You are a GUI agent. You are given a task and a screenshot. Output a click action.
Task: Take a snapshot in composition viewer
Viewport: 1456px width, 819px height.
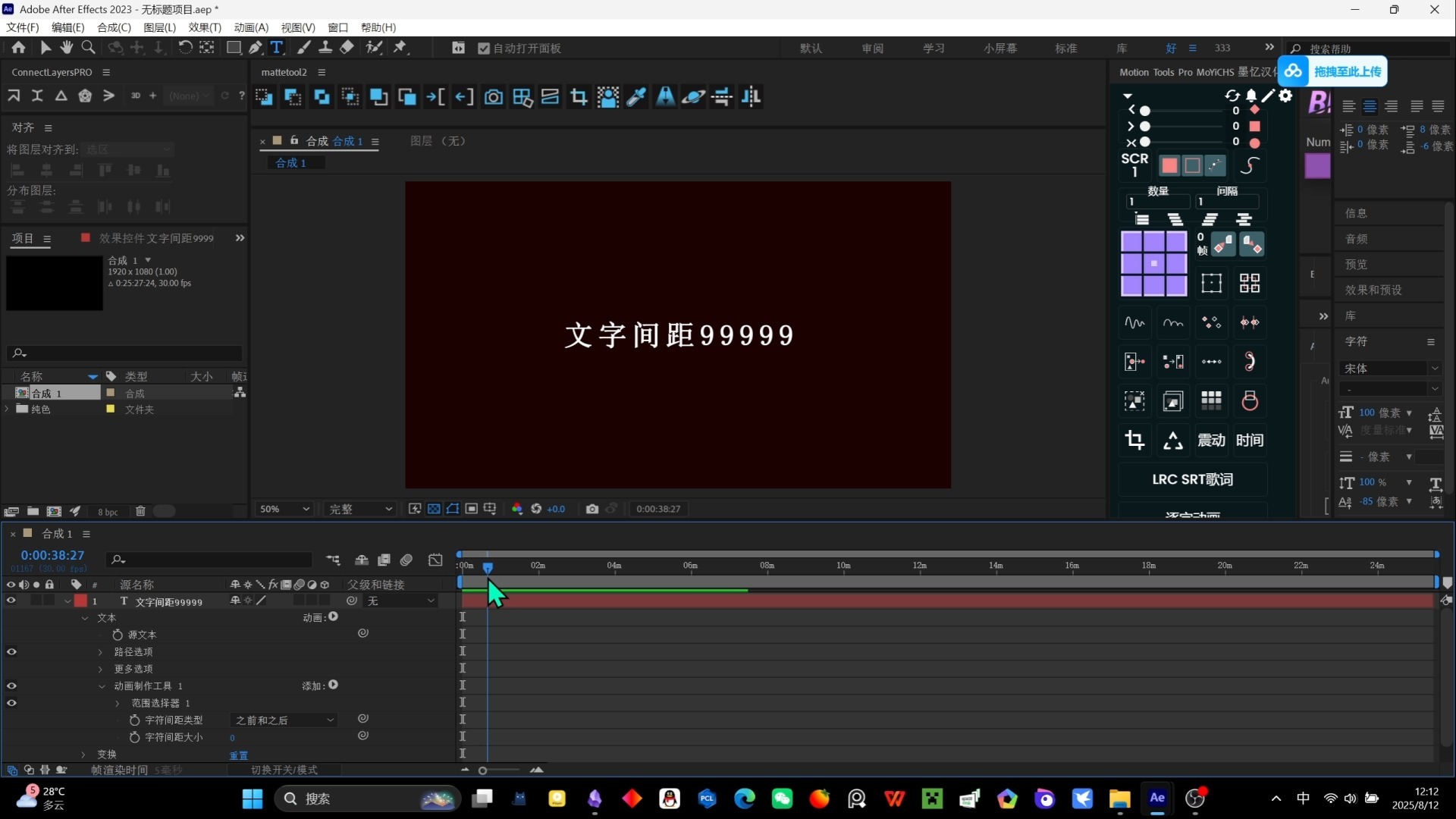(x=592, y=509)
